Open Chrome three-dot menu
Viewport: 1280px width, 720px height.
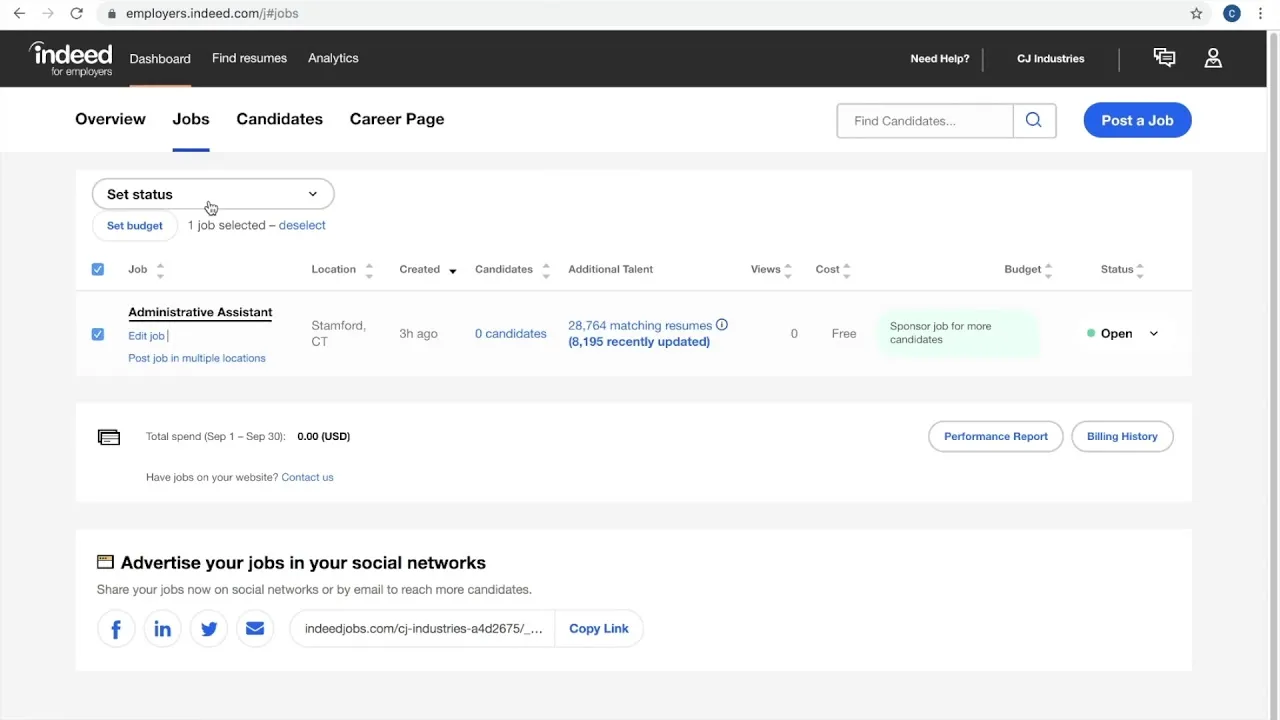click(x=1260, y=13)
